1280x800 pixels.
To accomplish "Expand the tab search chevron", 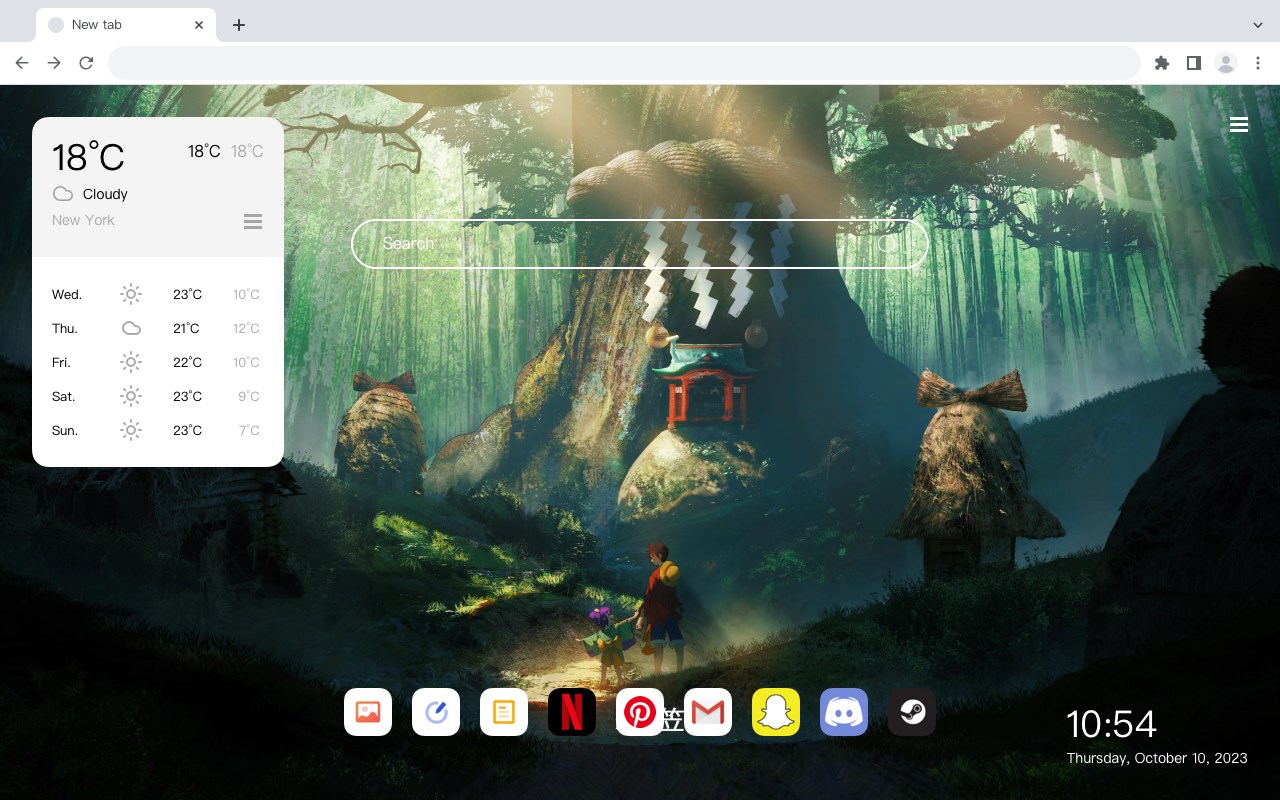I will point(1258,25).
